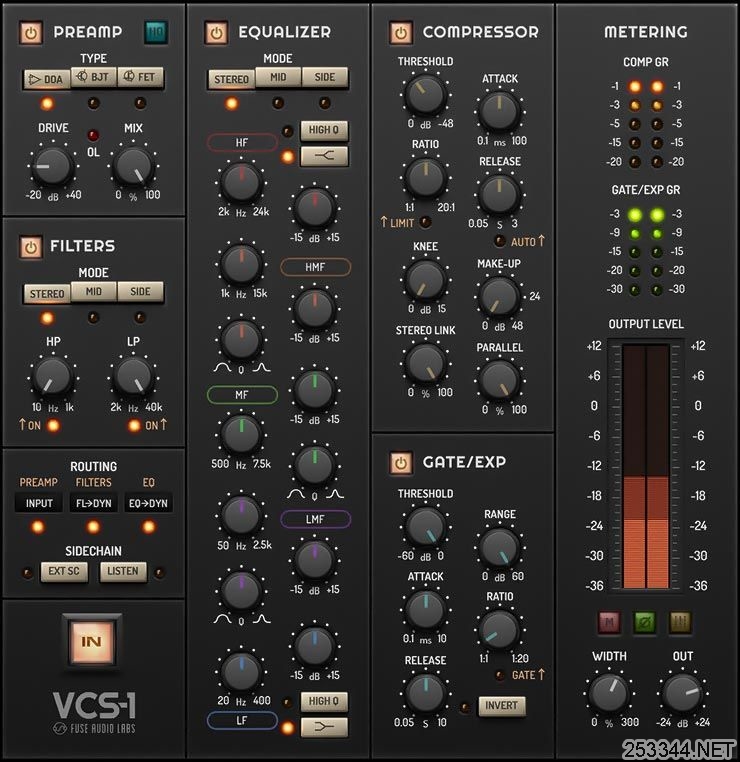Click the PARALLEL mix knob
The image size is (740, 762).
pyautogui.click(x=499, y=381)
